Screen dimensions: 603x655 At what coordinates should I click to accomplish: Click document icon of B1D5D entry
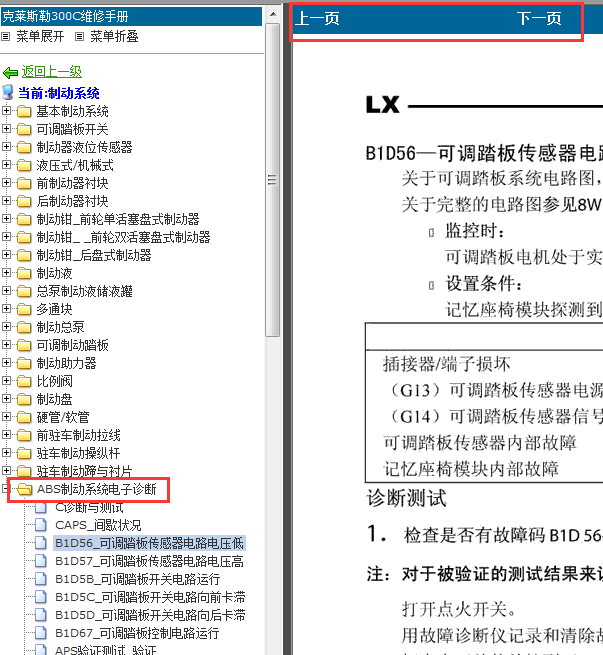(x=41, y=614)
